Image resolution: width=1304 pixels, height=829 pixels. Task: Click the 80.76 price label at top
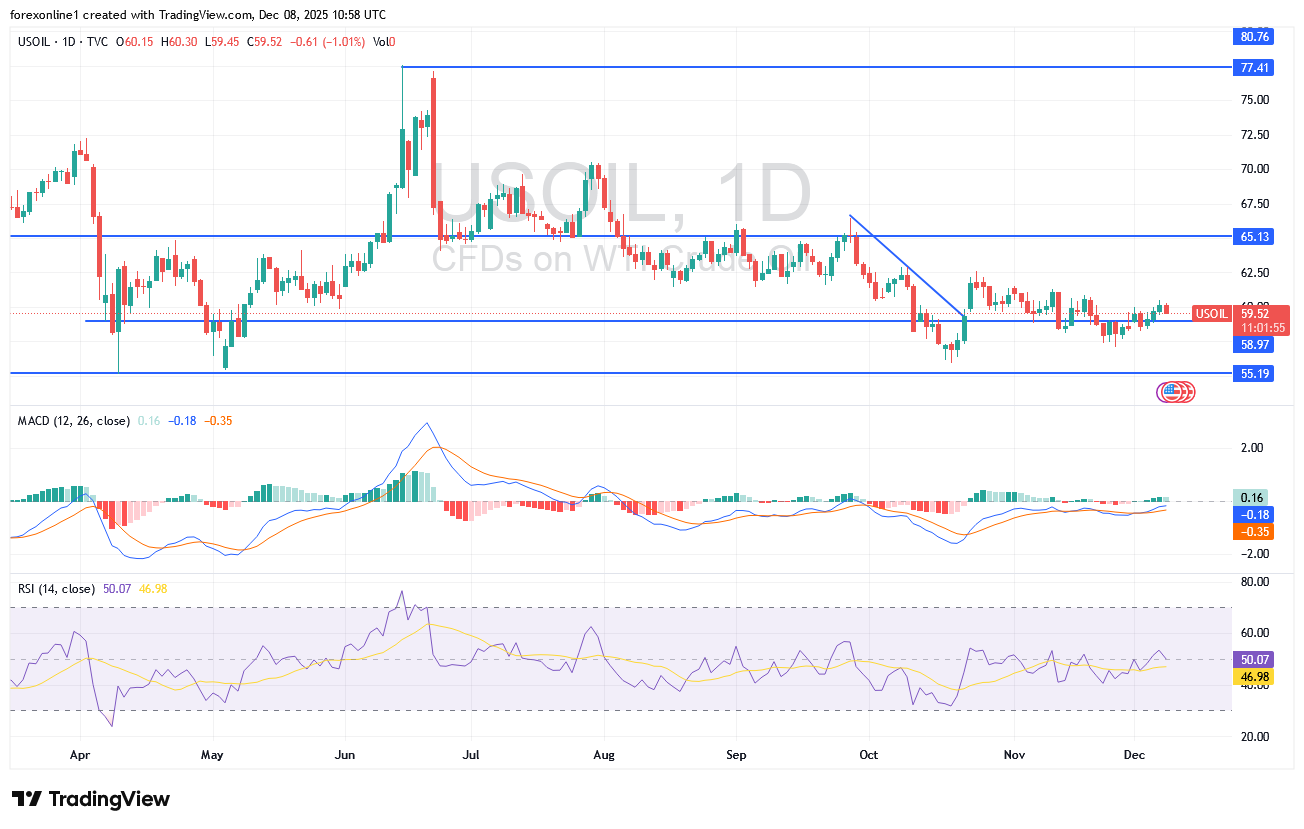pos(1254,37)
